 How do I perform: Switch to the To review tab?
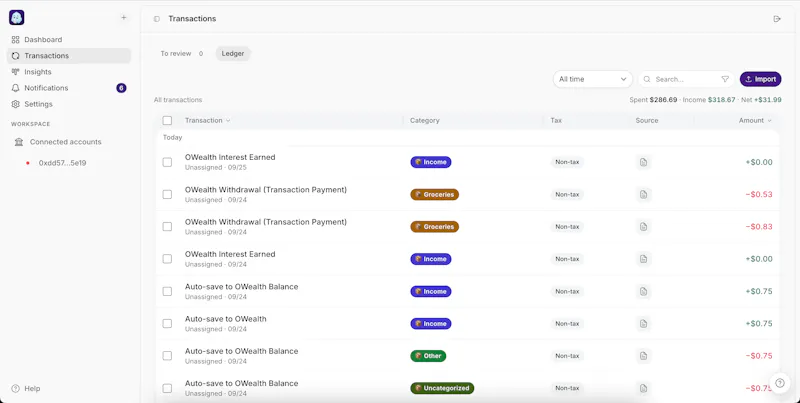point(182,54)
